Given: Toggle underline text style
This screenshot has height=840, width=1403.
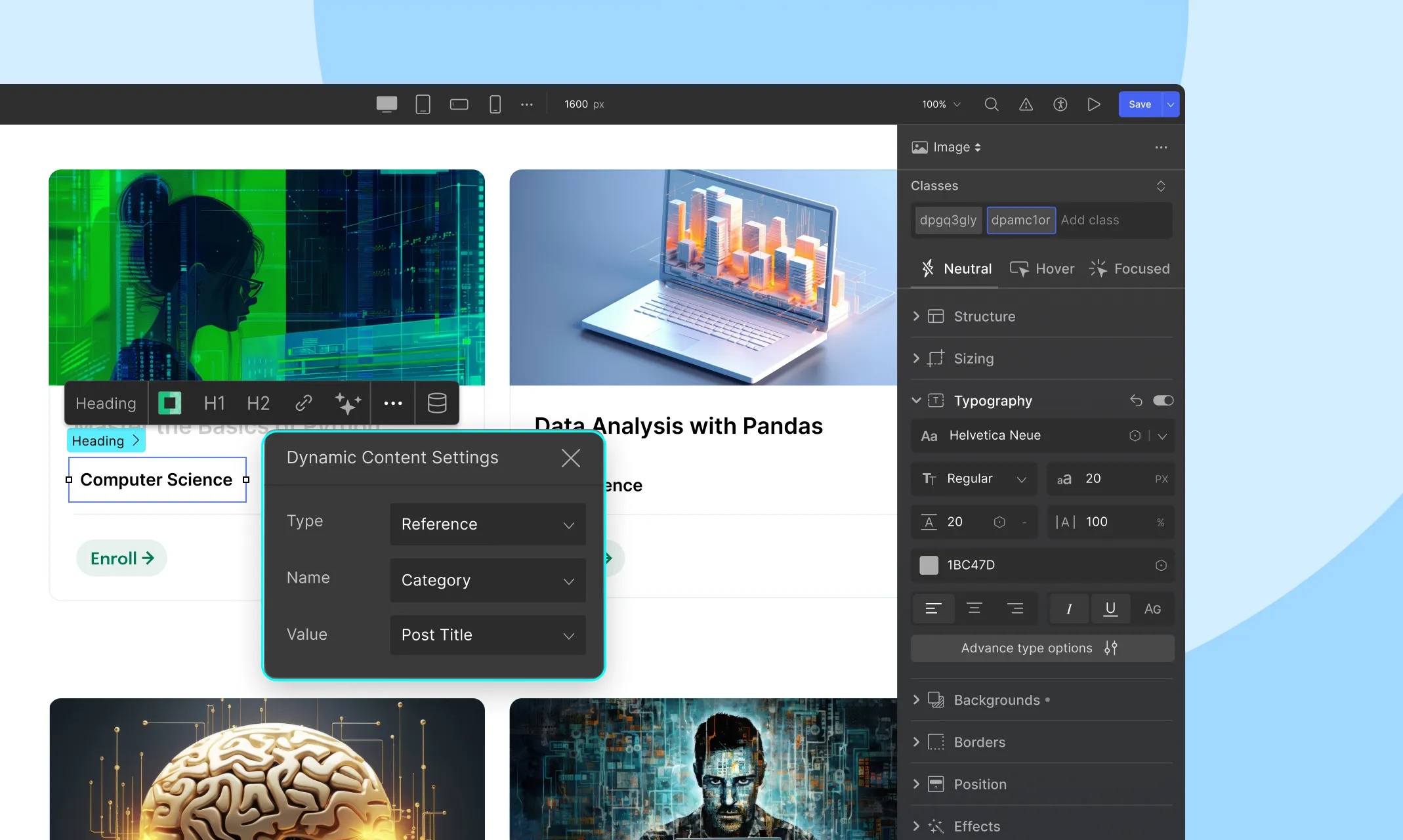Looking at the screenshot, I should coord(1110,608).
